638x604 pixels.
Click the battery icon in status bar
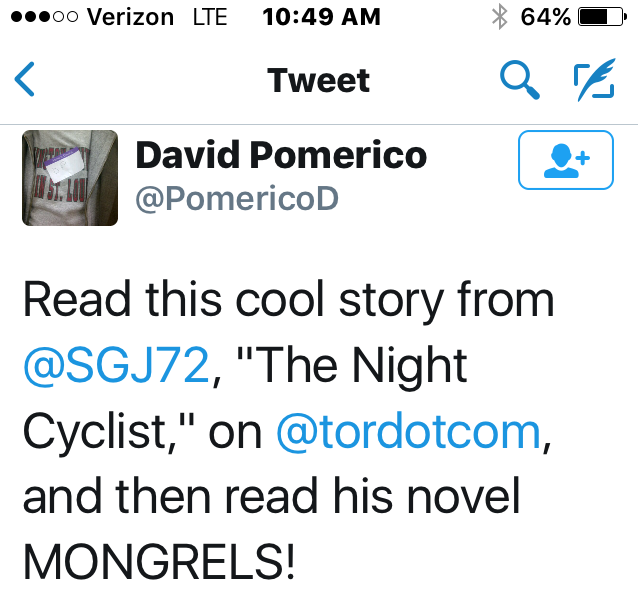pyautogui.click(x=600, y=17)
